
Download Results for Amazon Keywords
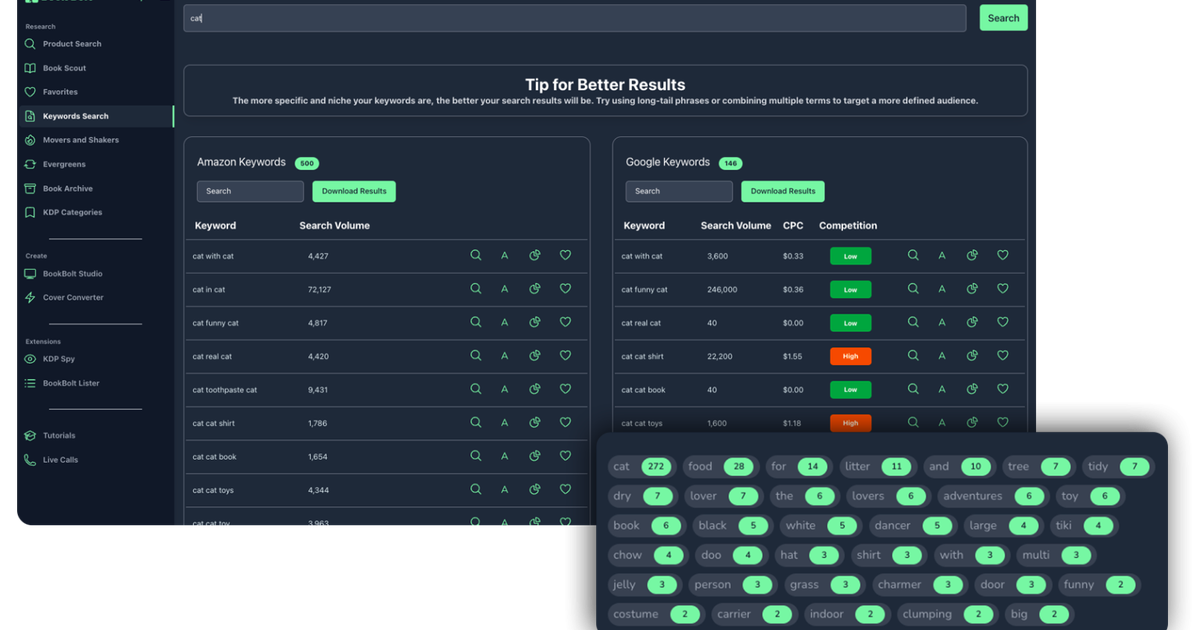pos(354,191)
